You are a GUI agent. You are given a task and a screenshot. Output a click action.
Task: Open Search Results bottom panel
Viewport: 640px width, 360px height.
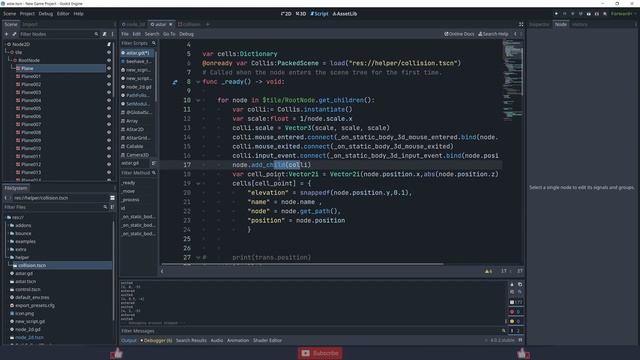(191, 340)
